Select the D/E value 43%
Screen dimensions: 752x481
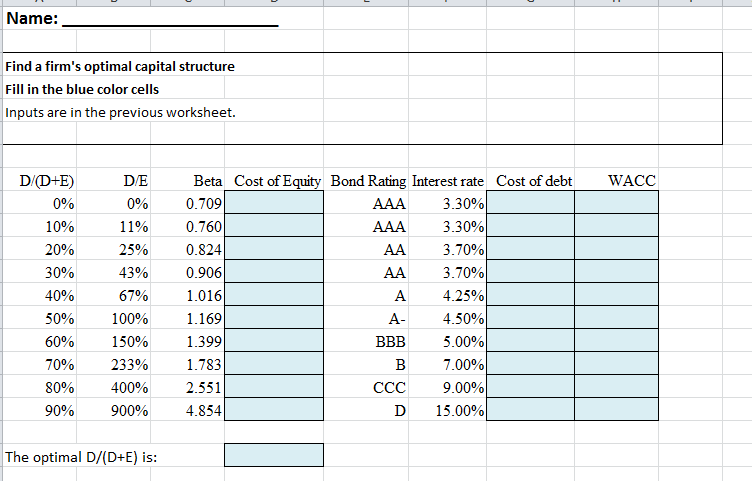[x=134, y=272]
